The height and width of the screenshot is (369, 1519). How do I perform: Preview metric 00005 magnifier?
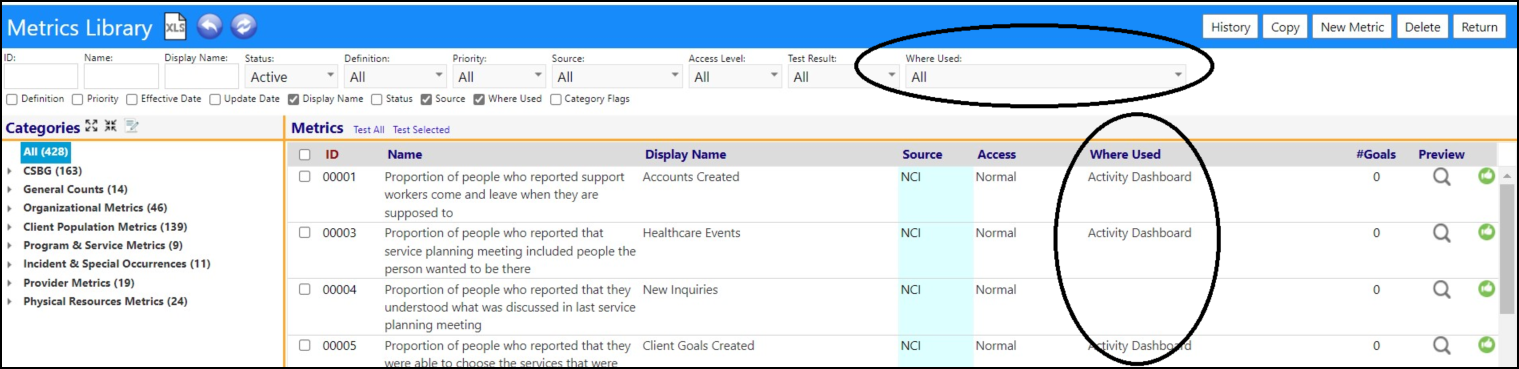[x=1441, y=346]
